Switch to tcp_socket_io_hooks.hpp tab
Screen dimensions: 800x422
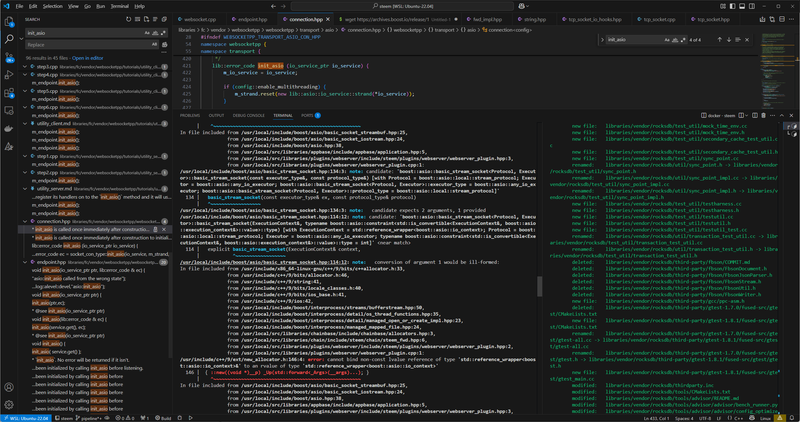click(594, 19)
